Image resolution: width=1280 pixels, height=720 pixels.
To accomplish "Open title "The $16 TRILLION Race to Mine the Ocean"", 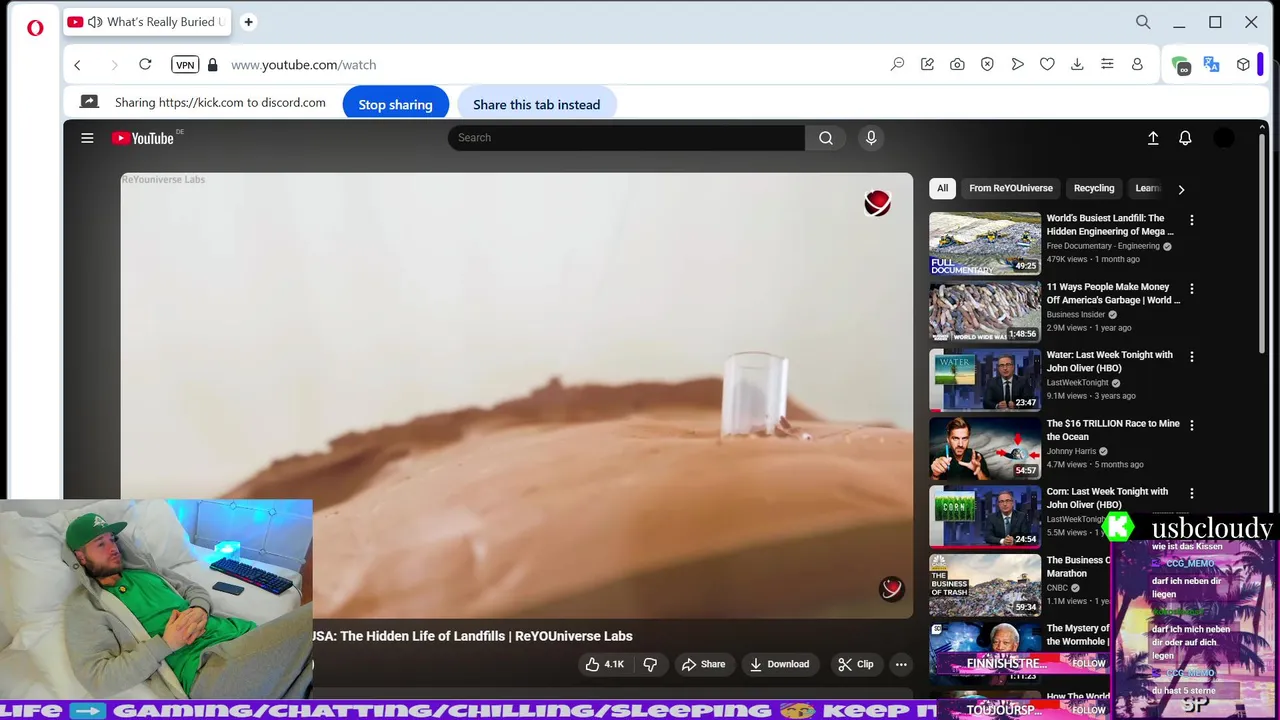I will coord(1113,430).
